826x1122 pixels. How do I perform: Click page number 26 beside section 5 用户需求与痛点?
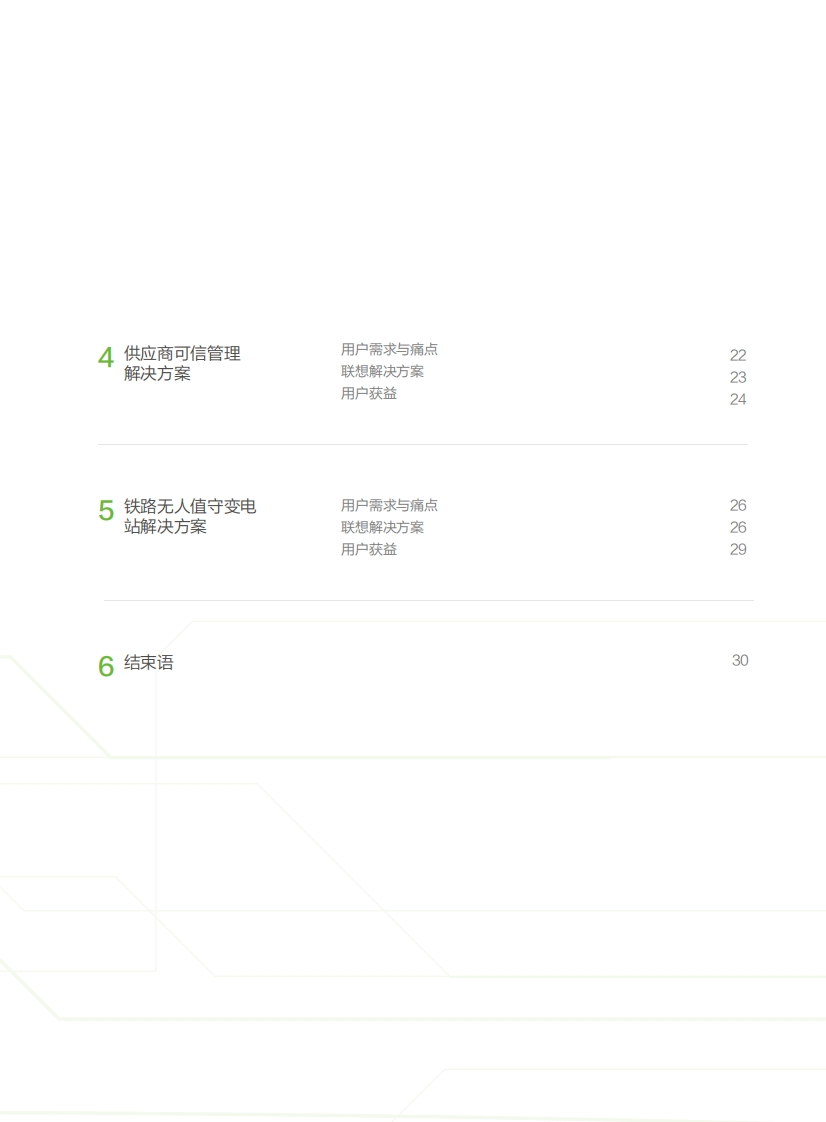point(738,505)
